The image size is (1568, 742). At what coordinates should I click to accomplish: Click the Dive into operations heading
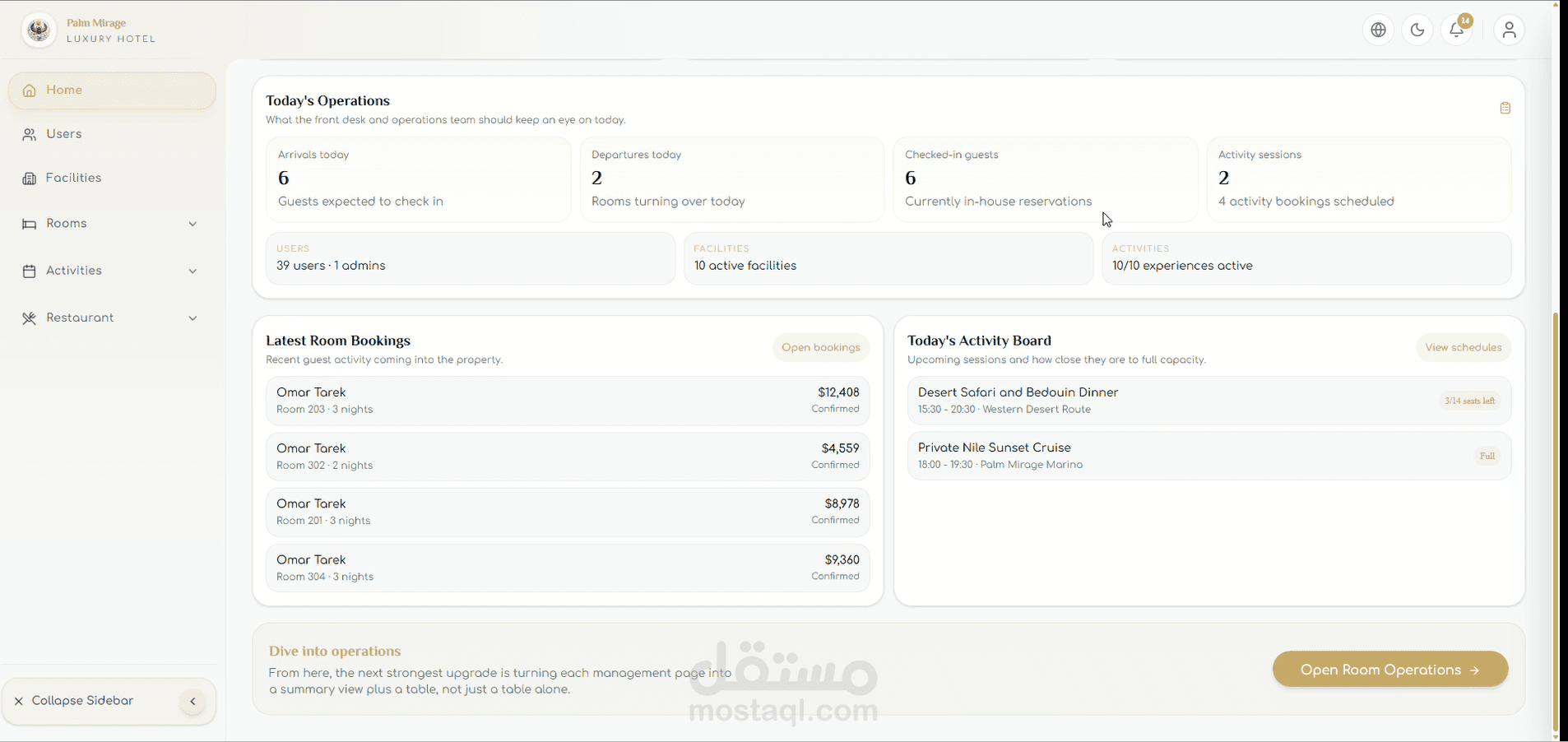point(335,651)
